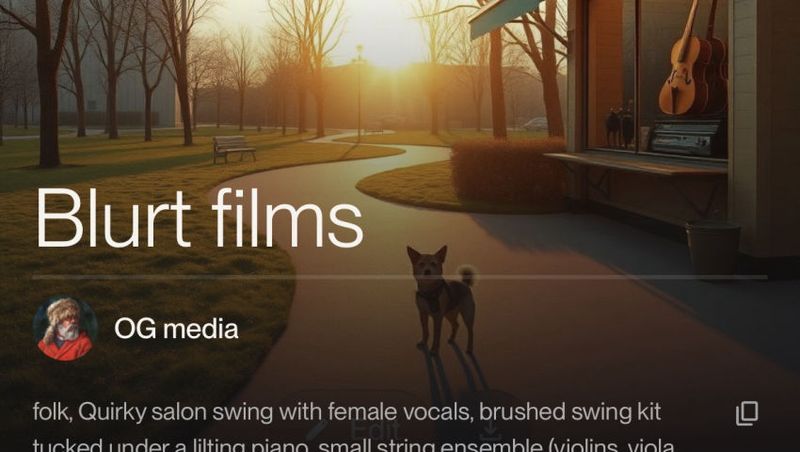
Task: Click the dimmed download arrow icon
Action: pos(490,432)
